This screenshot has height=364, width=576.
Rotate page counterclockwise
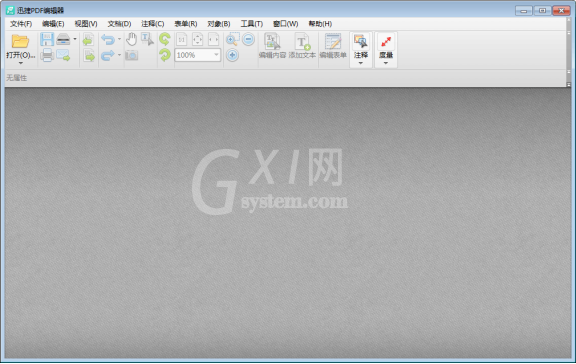(165, 39)
